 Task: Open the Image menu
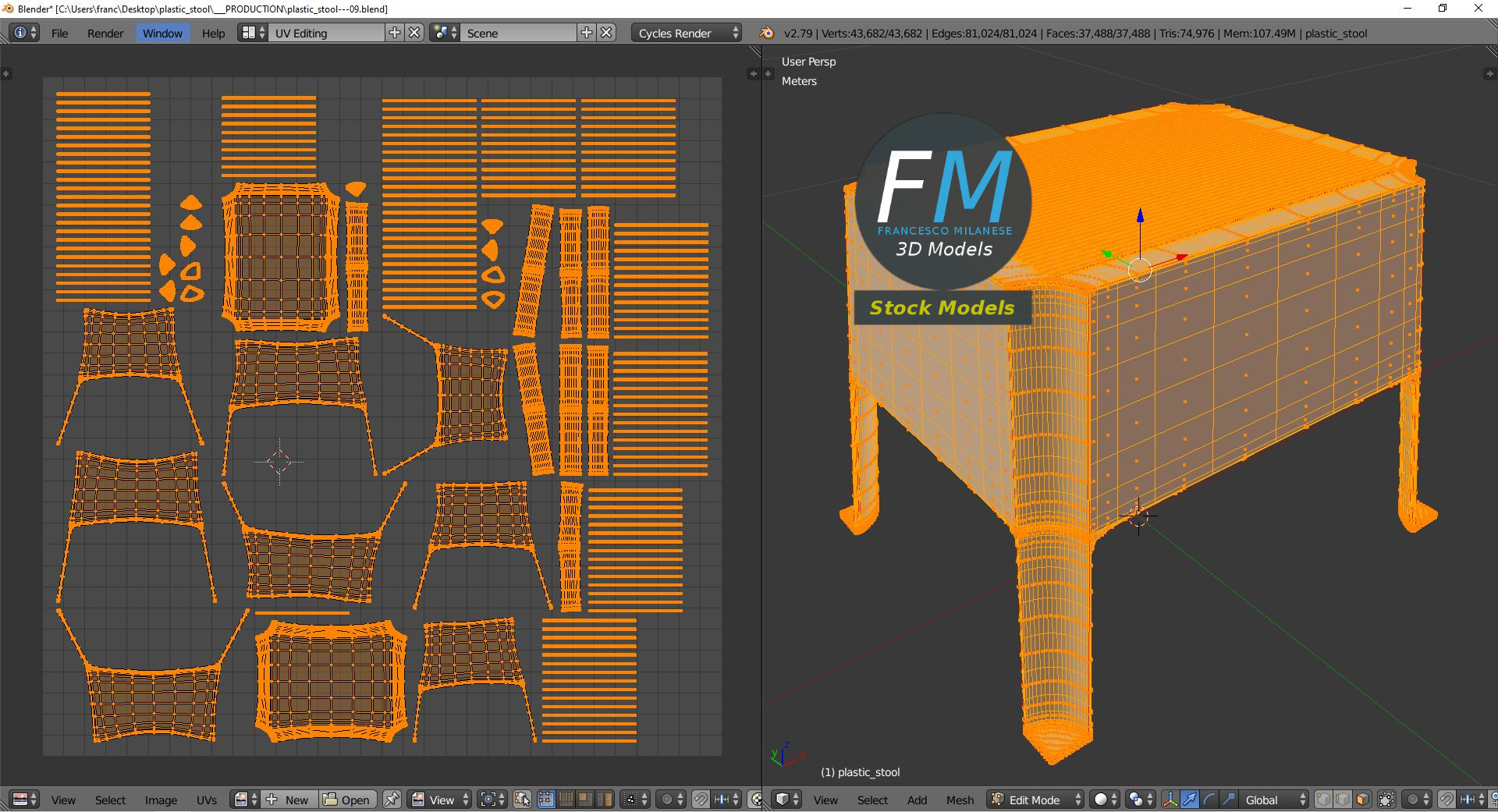[161, 800]
